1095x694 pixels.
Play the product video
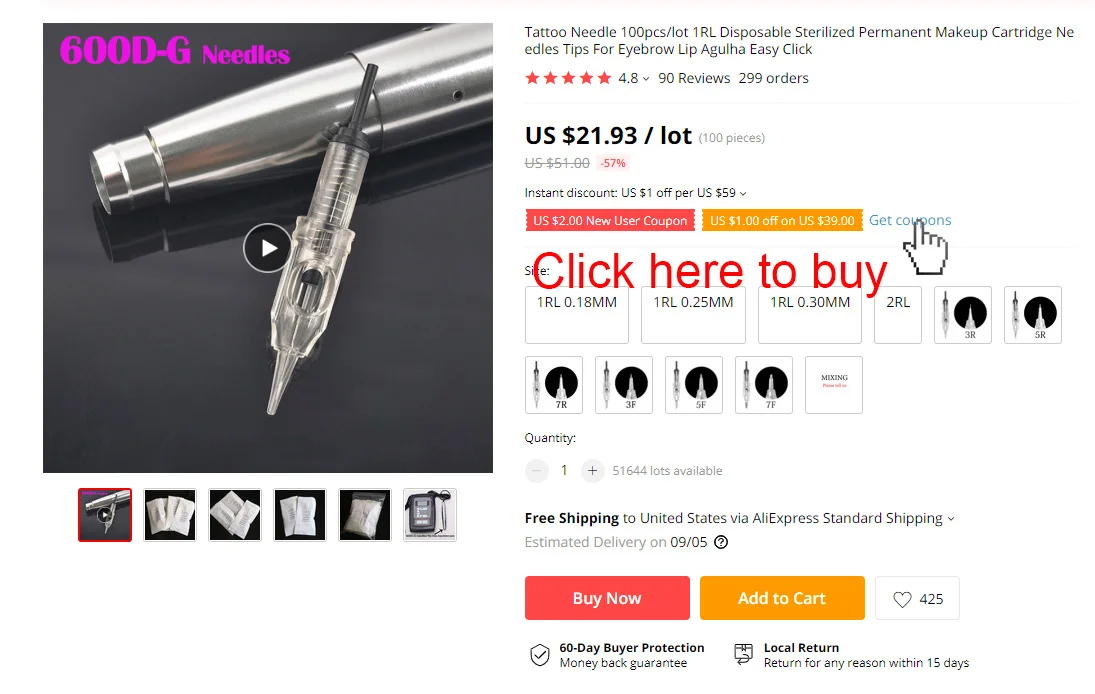coord(267,248)
